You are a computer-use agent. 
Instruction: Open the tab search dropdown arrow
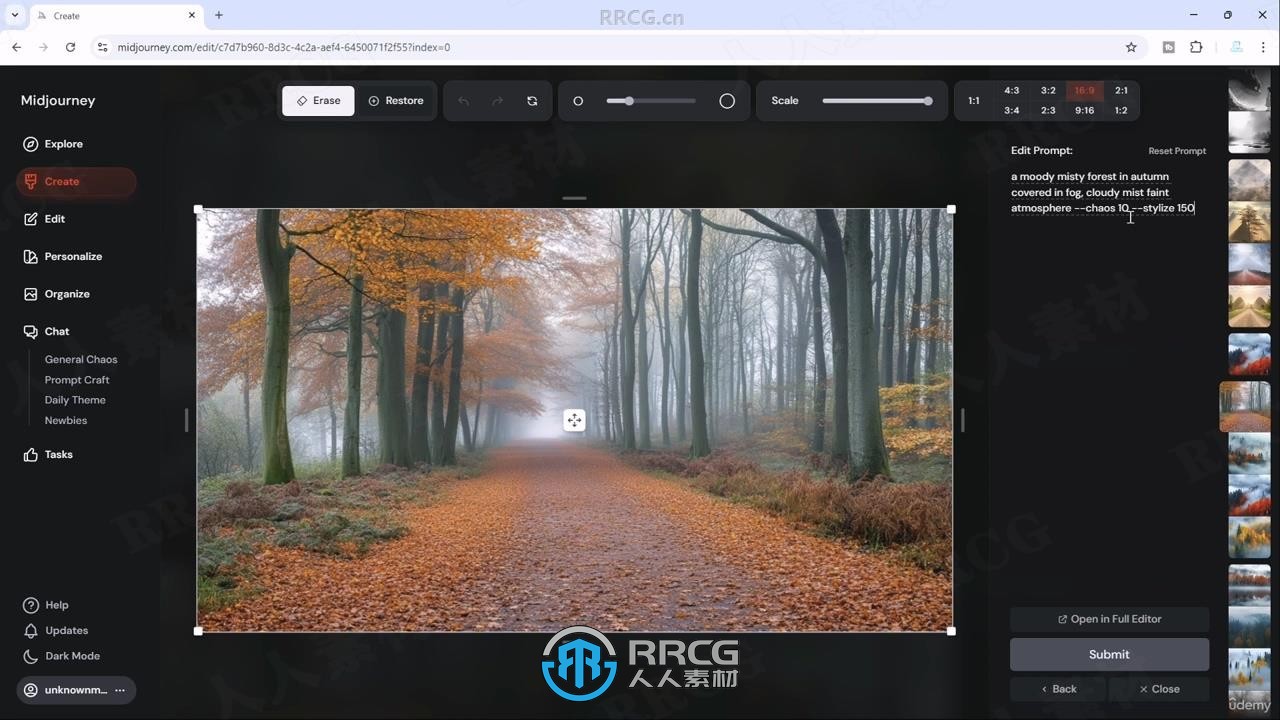[14, 15]
